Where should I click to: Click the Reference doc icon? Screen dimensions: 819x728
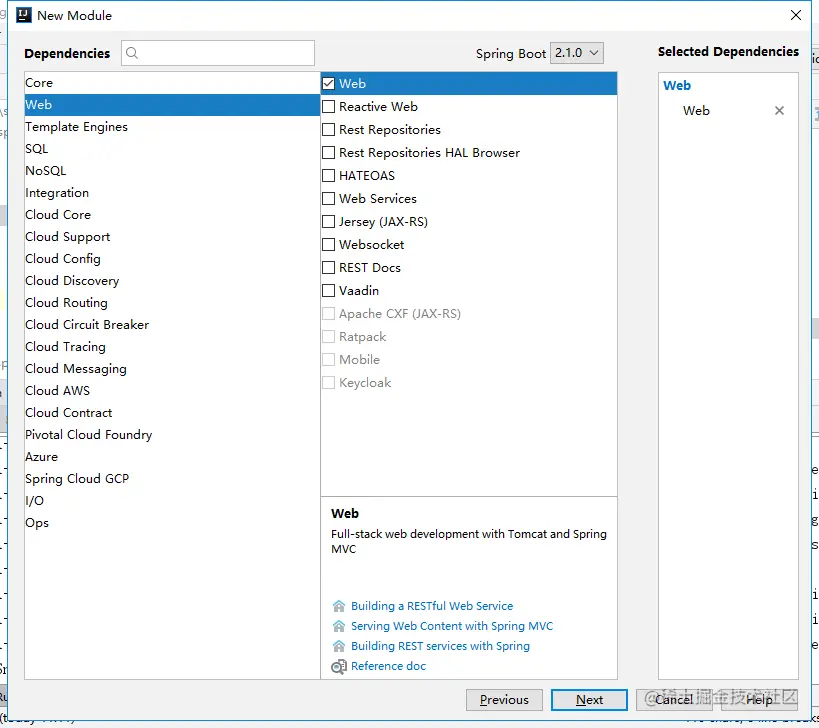[x=339, y=666]
